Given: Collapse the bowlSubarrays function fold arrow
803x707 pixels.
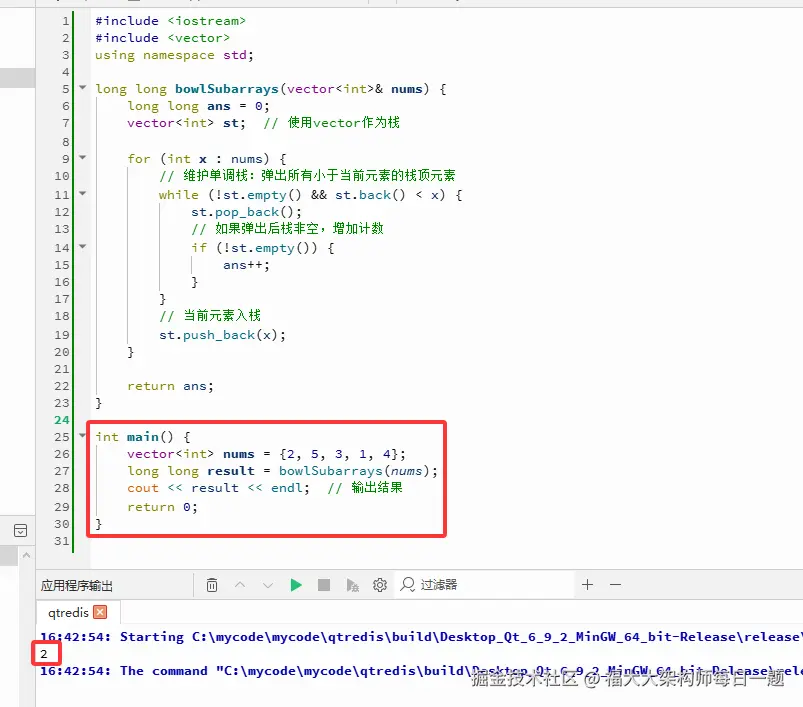Looking at the screenshot, I should pyautogui.click(x=82, y=88).
